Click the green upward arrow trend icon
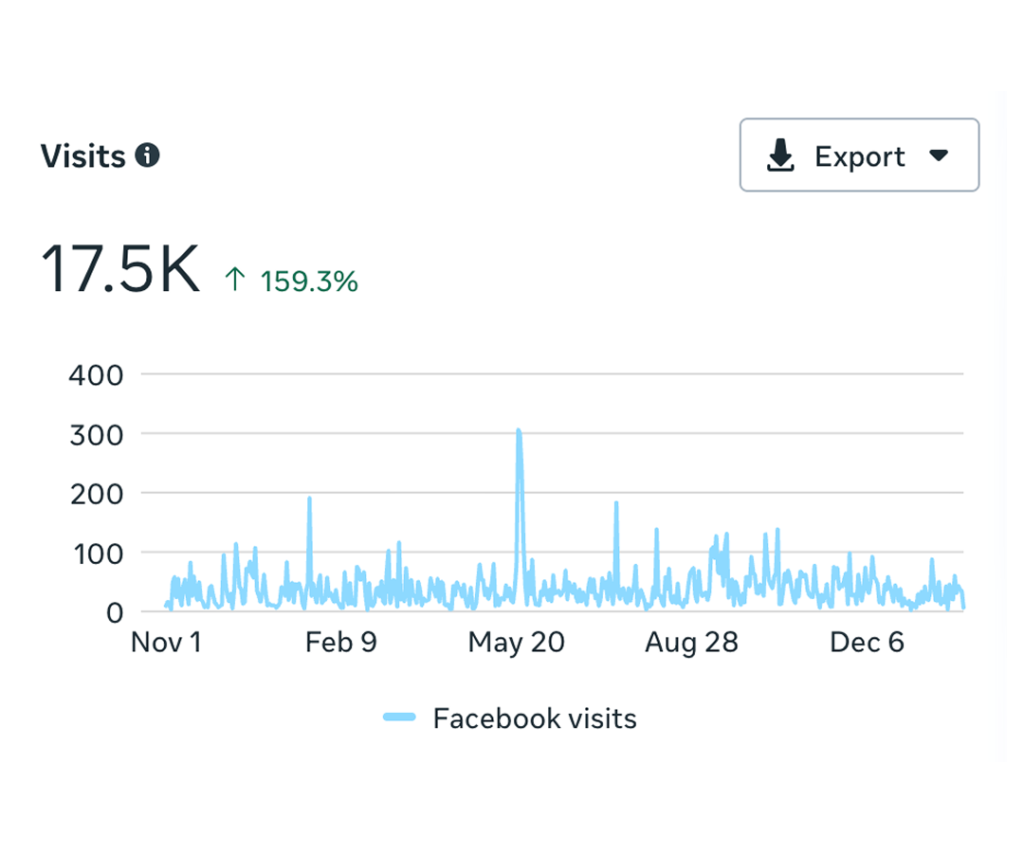The image size is (1024, 854). [x=235, y=281]
